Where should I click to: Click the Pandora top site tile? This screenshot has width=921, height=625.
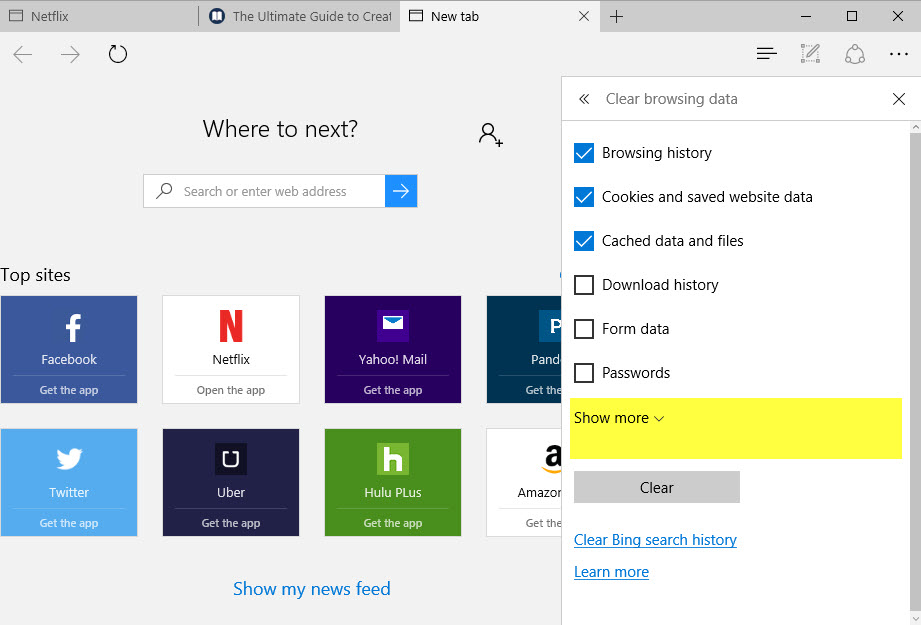(x=524, y=350)
